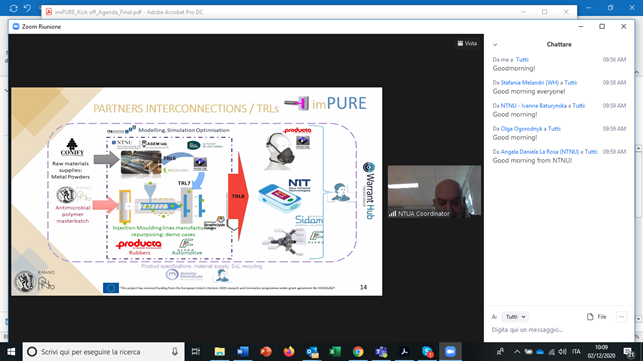Open Angela Daniela La Rosa (NTNU) name
Viewport: 643px width, 361px height.
[x=540, y=151]
